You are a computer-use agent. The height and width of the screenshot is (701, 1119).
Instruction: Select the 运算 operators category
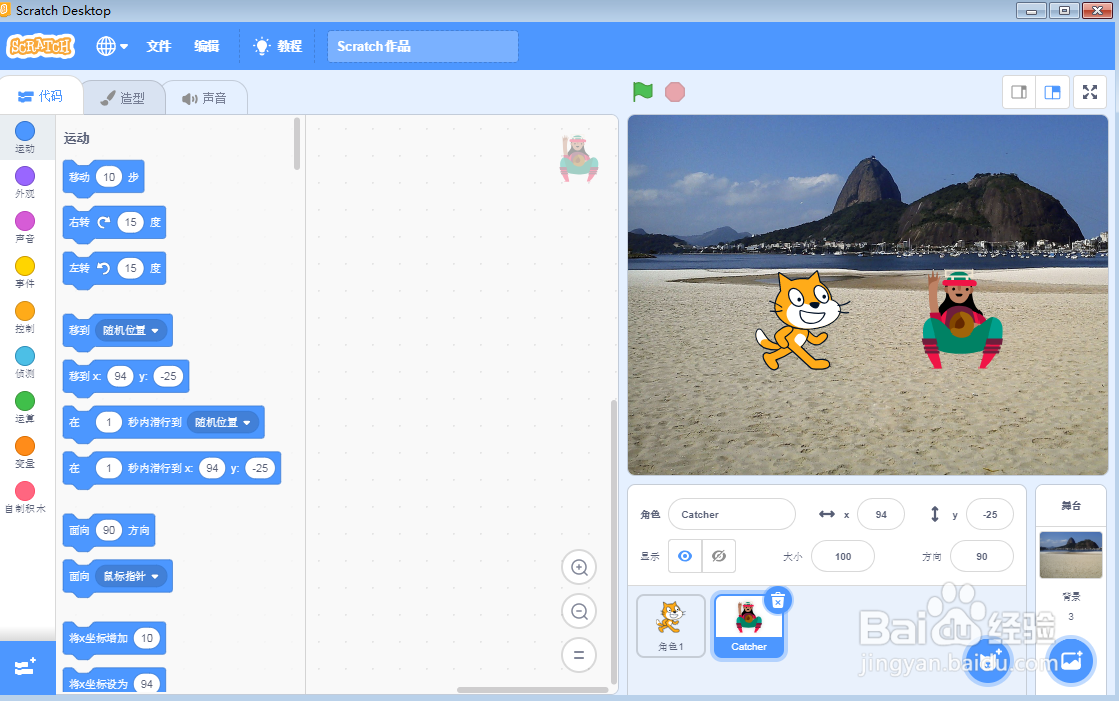(x=25, y=408)
